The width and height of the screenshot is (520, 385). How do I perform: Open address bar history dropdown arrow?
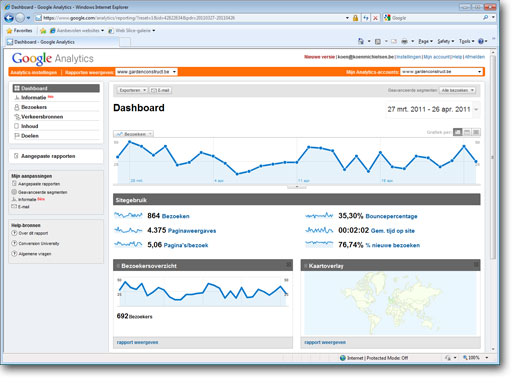(x=347, y=18)
